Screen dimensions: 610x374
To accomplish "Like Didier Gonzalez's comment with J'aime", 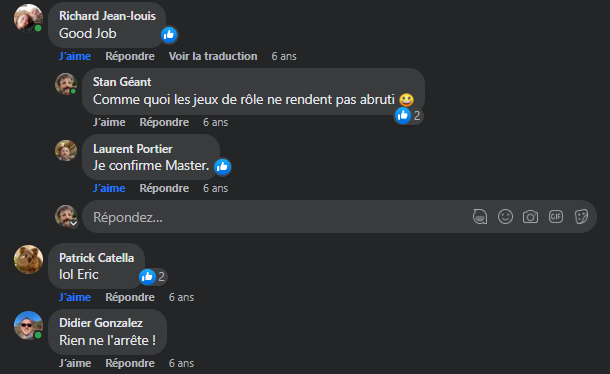I will [75, 363].
